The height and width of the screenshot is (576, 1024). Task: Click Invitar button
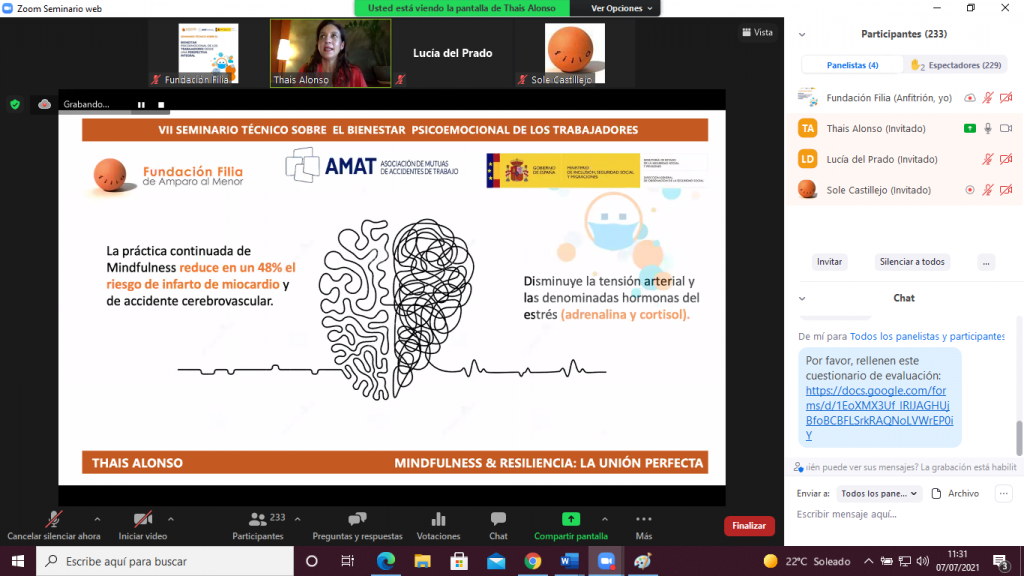pyautogui.click(x=829, y=262)
